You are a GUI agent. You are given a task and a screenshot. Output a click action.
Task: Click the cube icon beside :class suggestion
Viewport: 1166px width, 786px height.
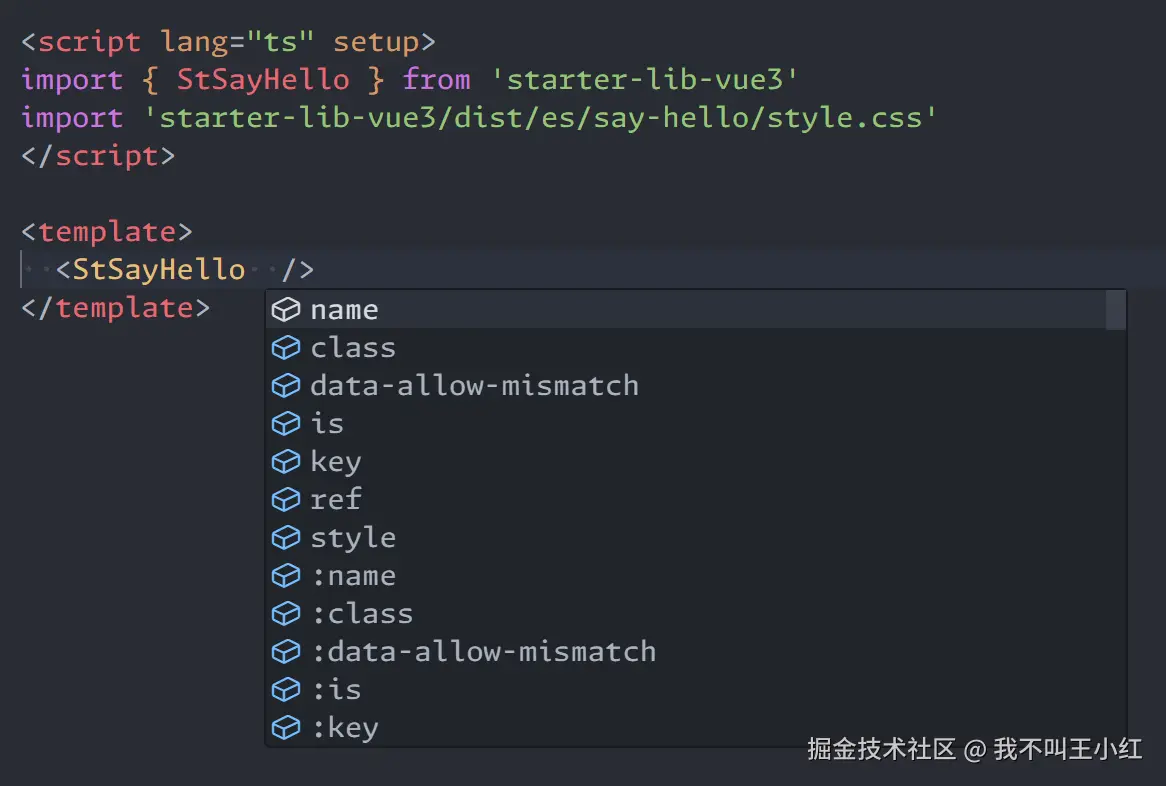coord(286,614)
